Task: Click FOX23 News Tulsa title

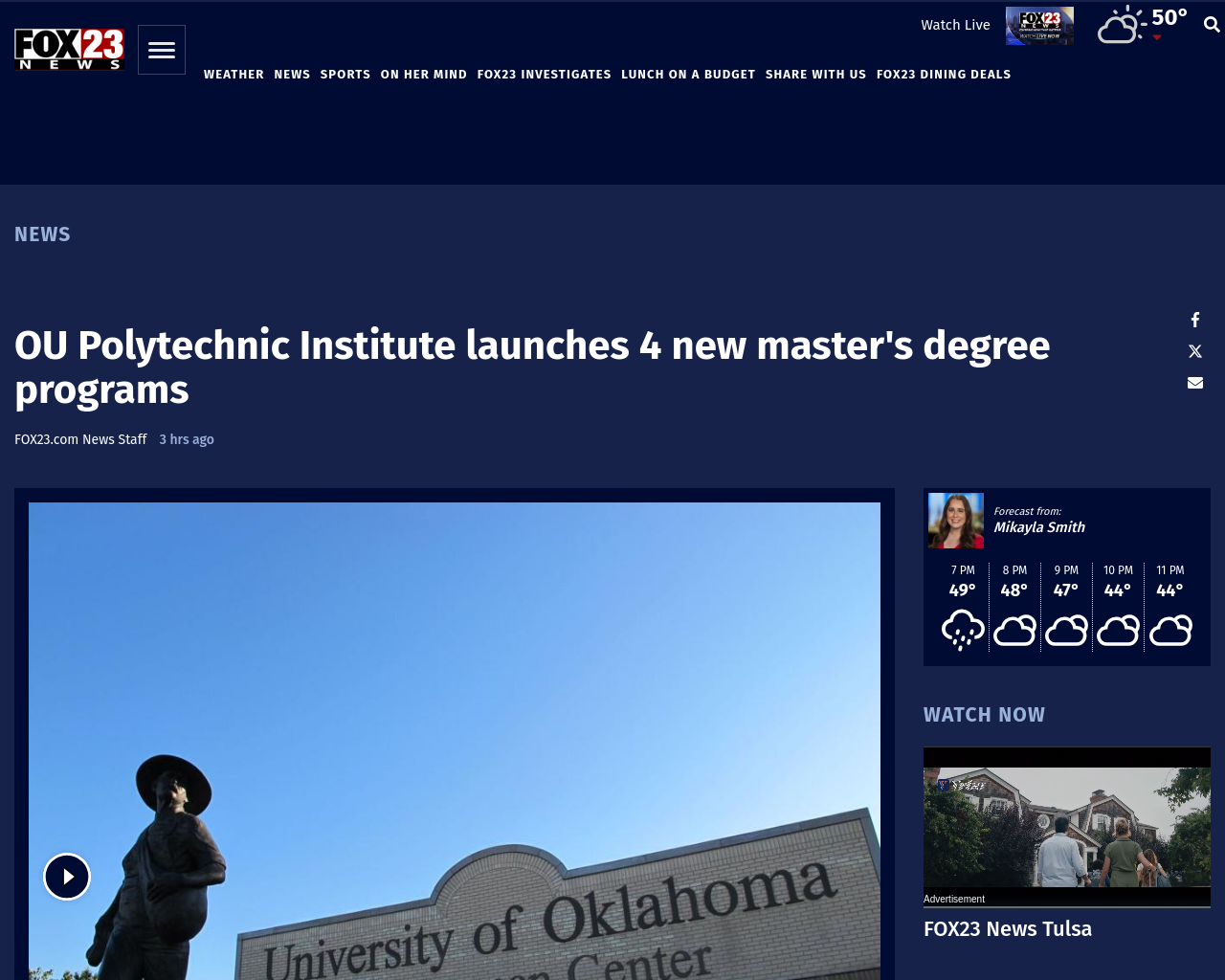Action: click(x=1008, y=929)
